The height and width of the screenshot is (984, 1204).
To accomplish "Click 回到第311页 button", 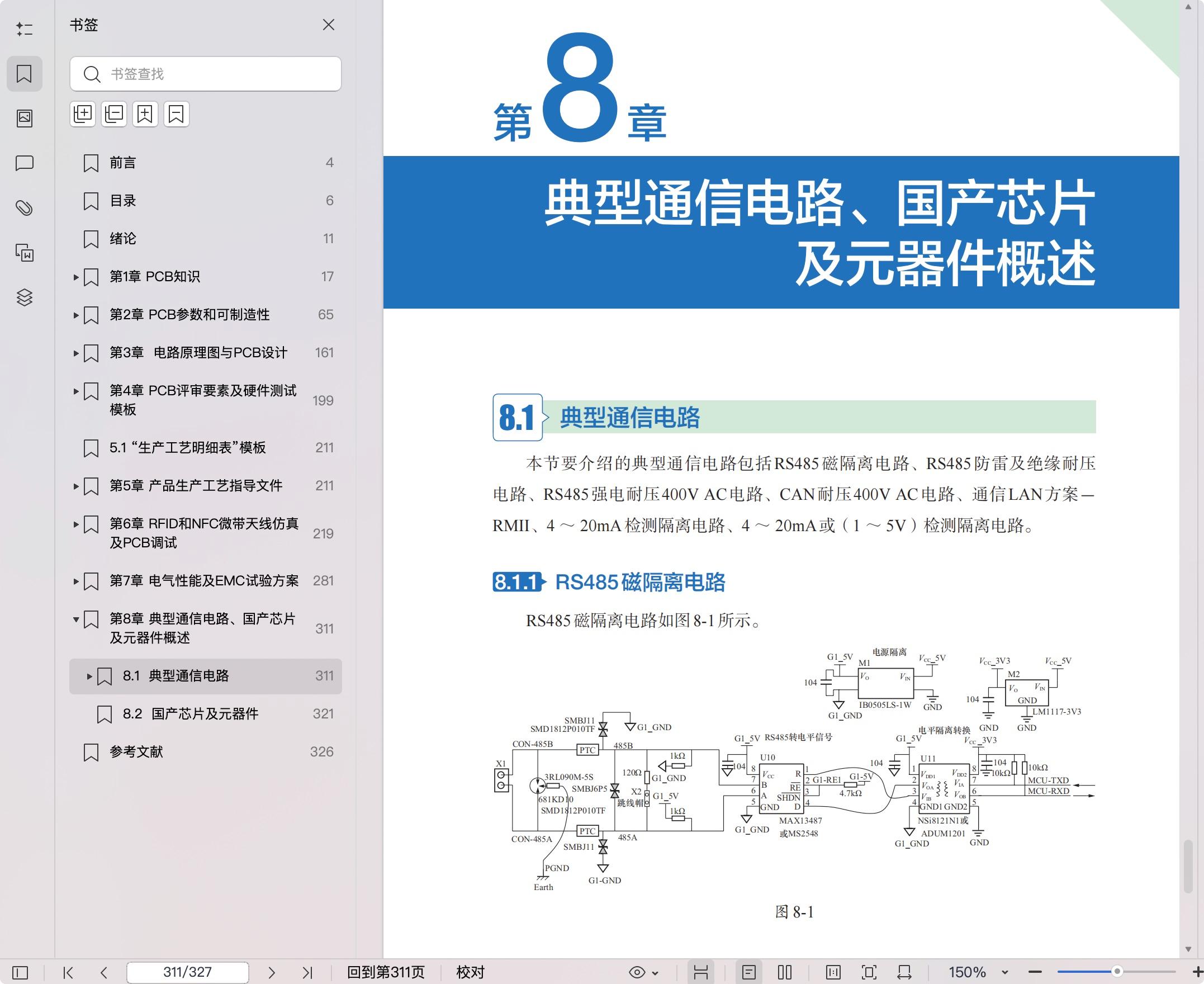I will click(386, 973).
